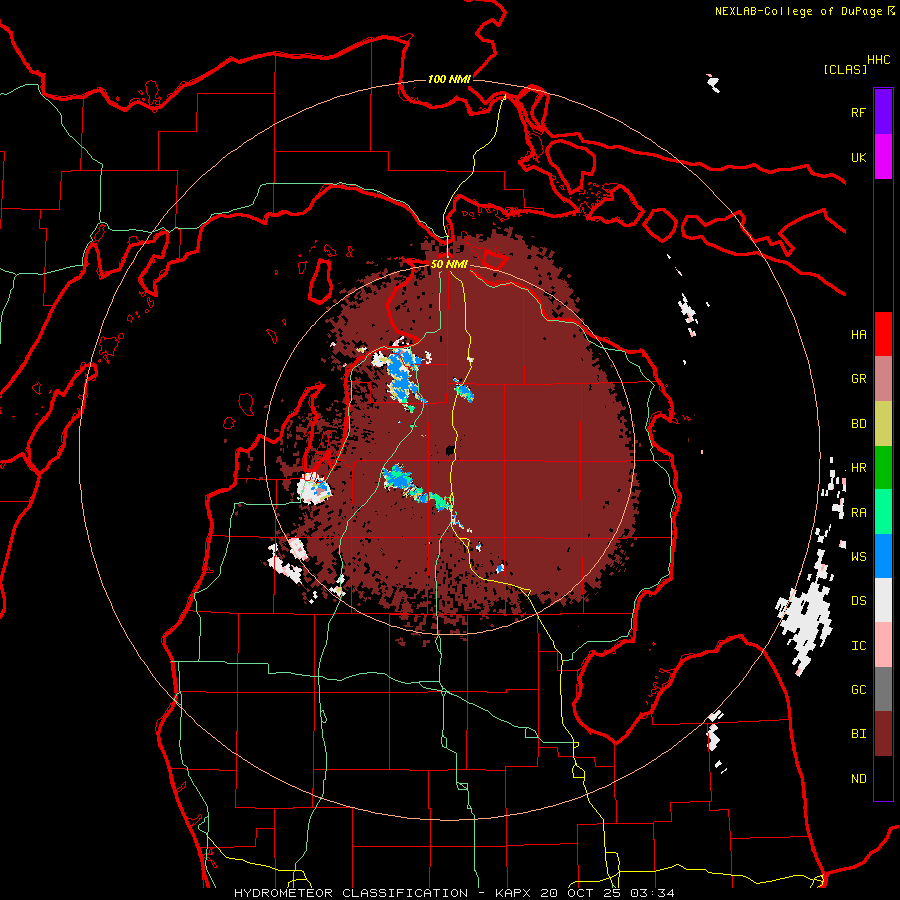Click the DS legend label

(858, 601)
